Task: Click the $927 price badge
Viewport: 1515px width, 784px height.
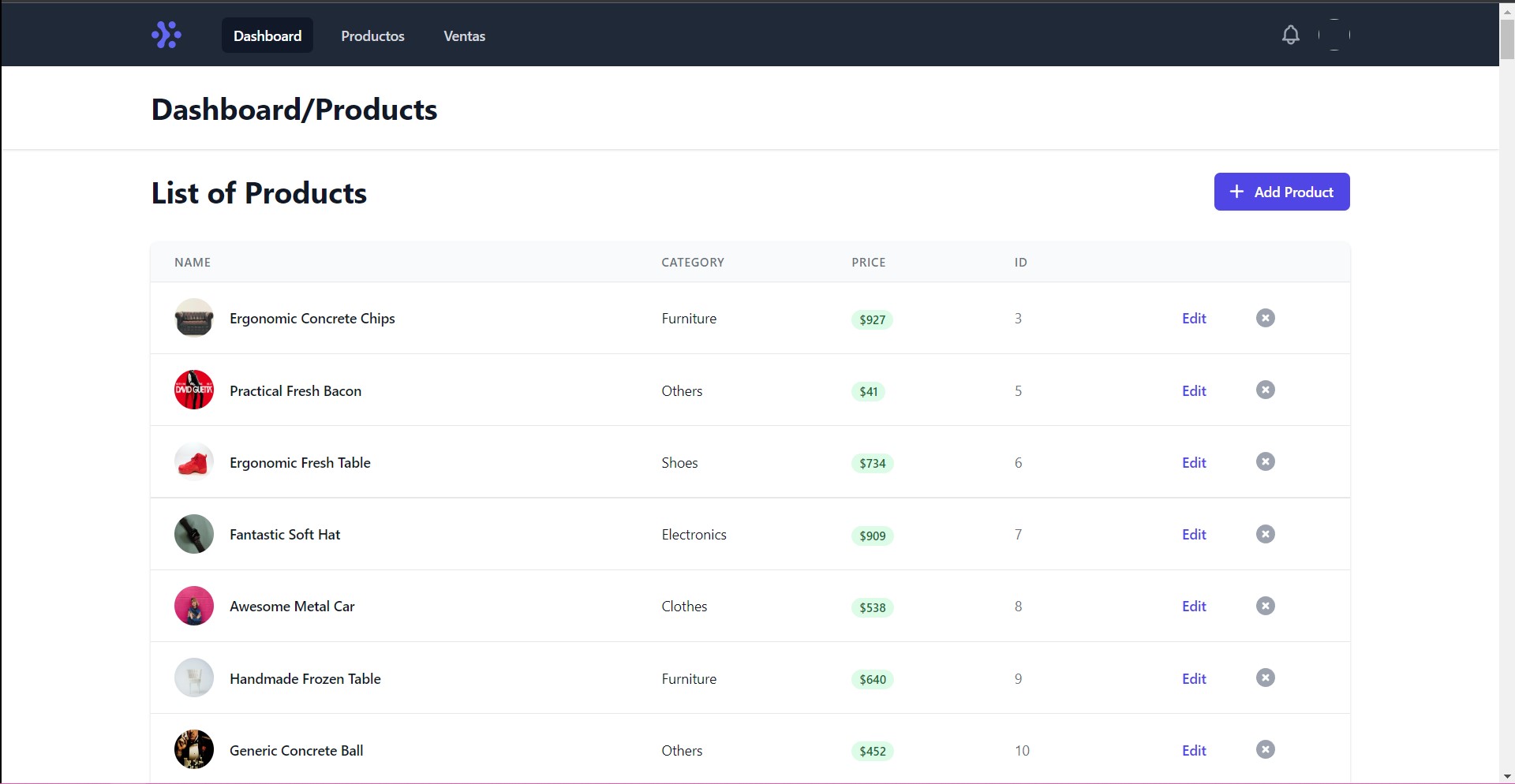Action: coord(872,319)
